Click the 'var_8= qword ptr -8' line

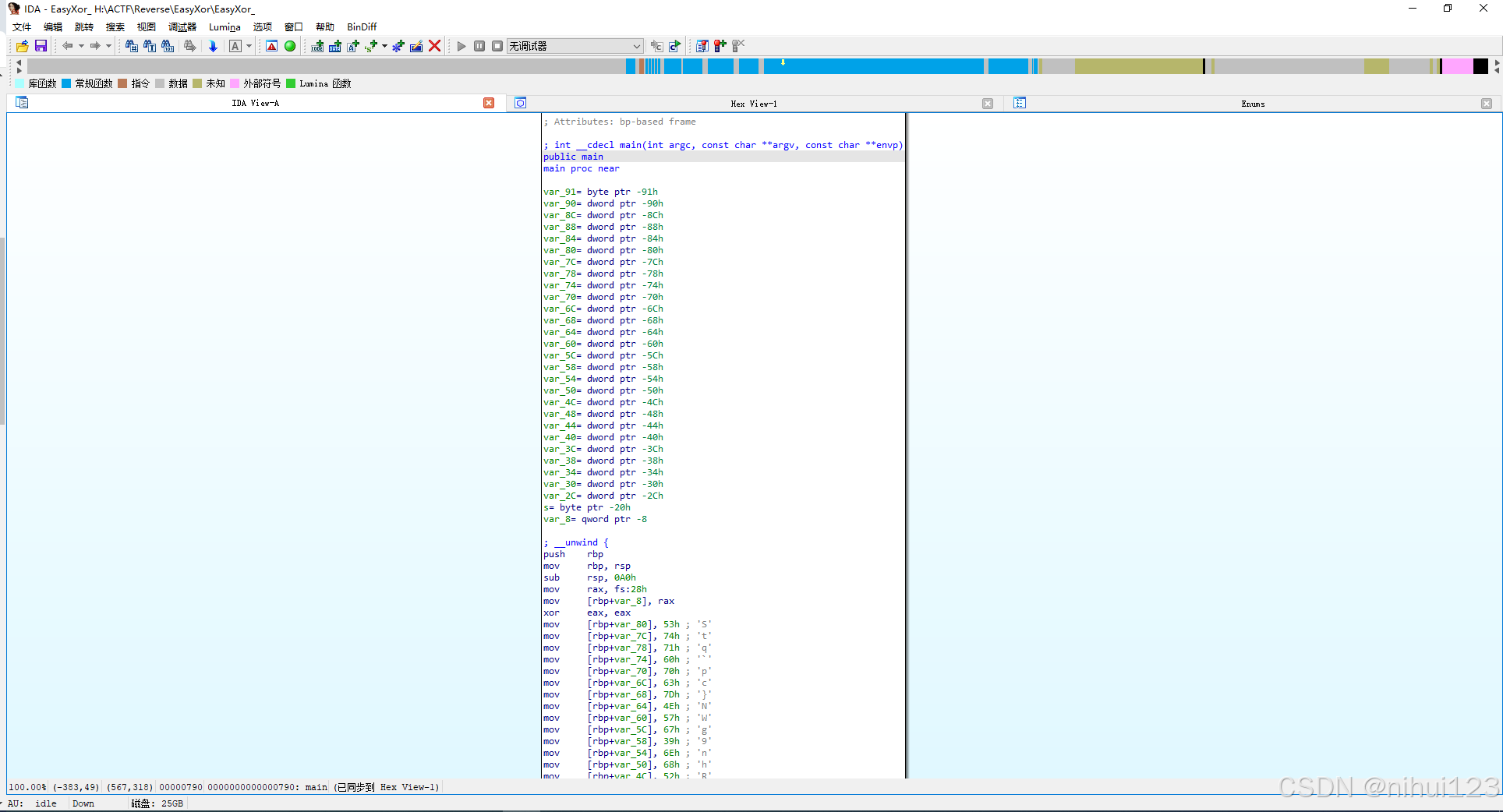click(x=595, y=519)
